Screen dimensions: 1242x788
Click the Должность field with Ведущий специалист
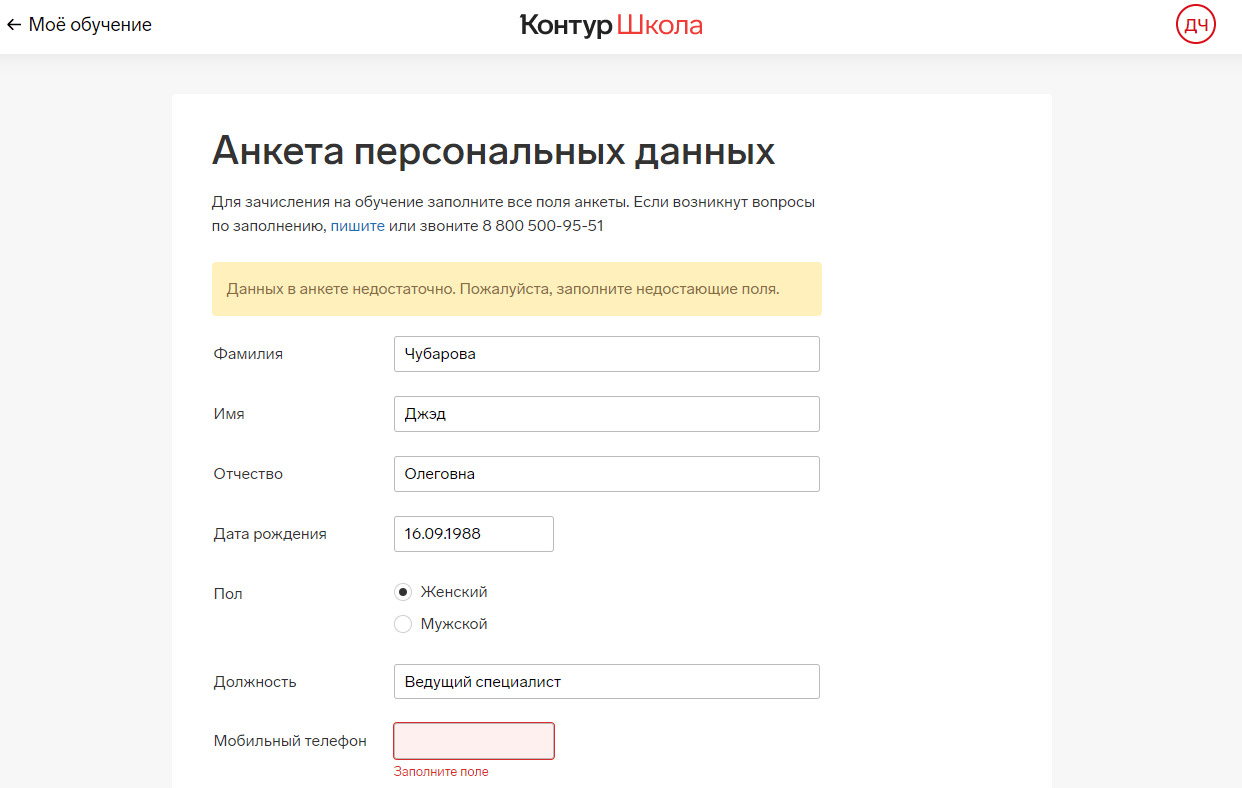point(606,682)
